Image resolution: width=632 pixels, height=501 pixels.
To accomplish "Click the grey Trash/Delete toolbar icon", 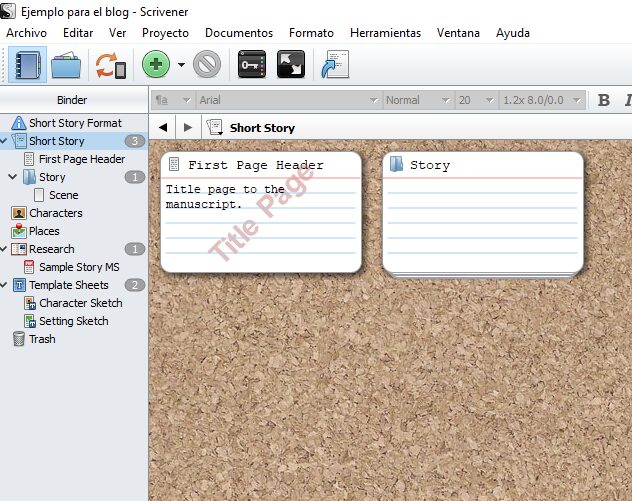I will [207, 64].
